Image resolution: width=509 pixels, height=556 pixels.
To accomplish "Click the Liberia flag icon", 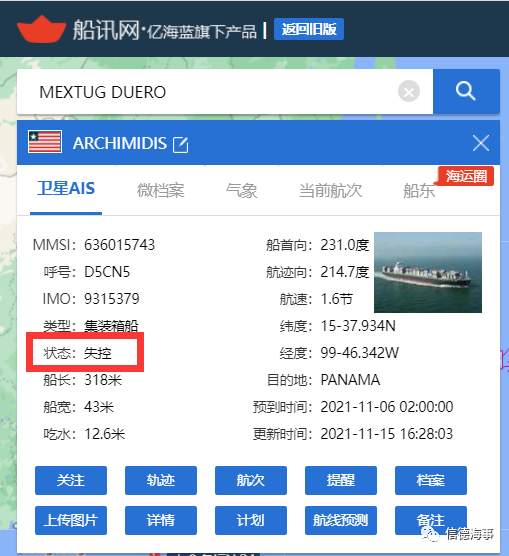I will [45, 141].
